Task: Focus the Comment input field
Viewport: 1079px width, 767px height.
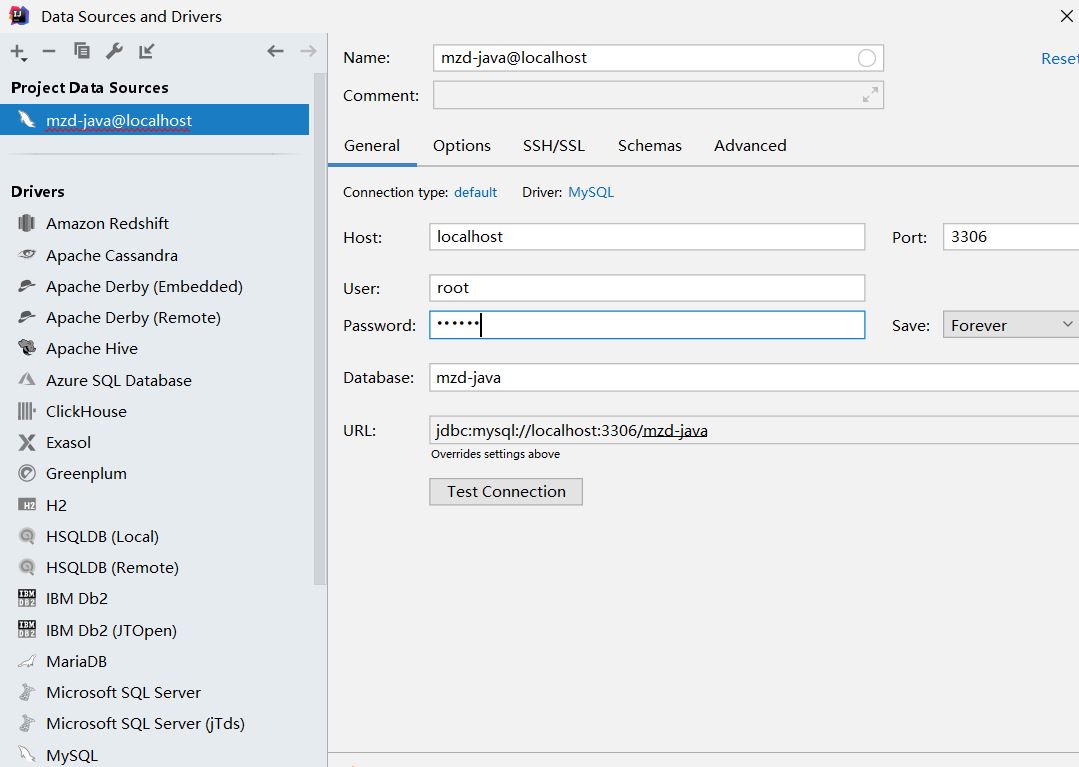Action: click(x=658, y=95)
